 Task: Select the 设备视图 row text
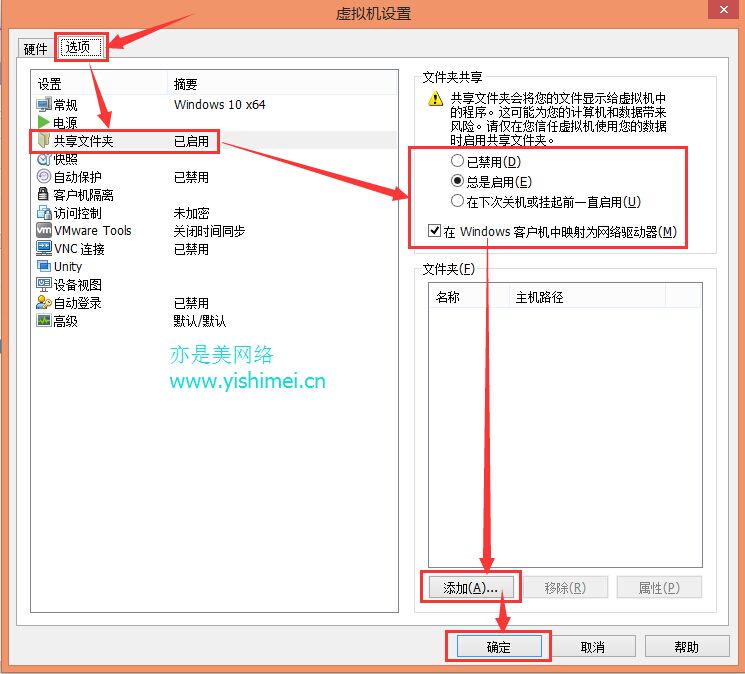pos(77,285)
